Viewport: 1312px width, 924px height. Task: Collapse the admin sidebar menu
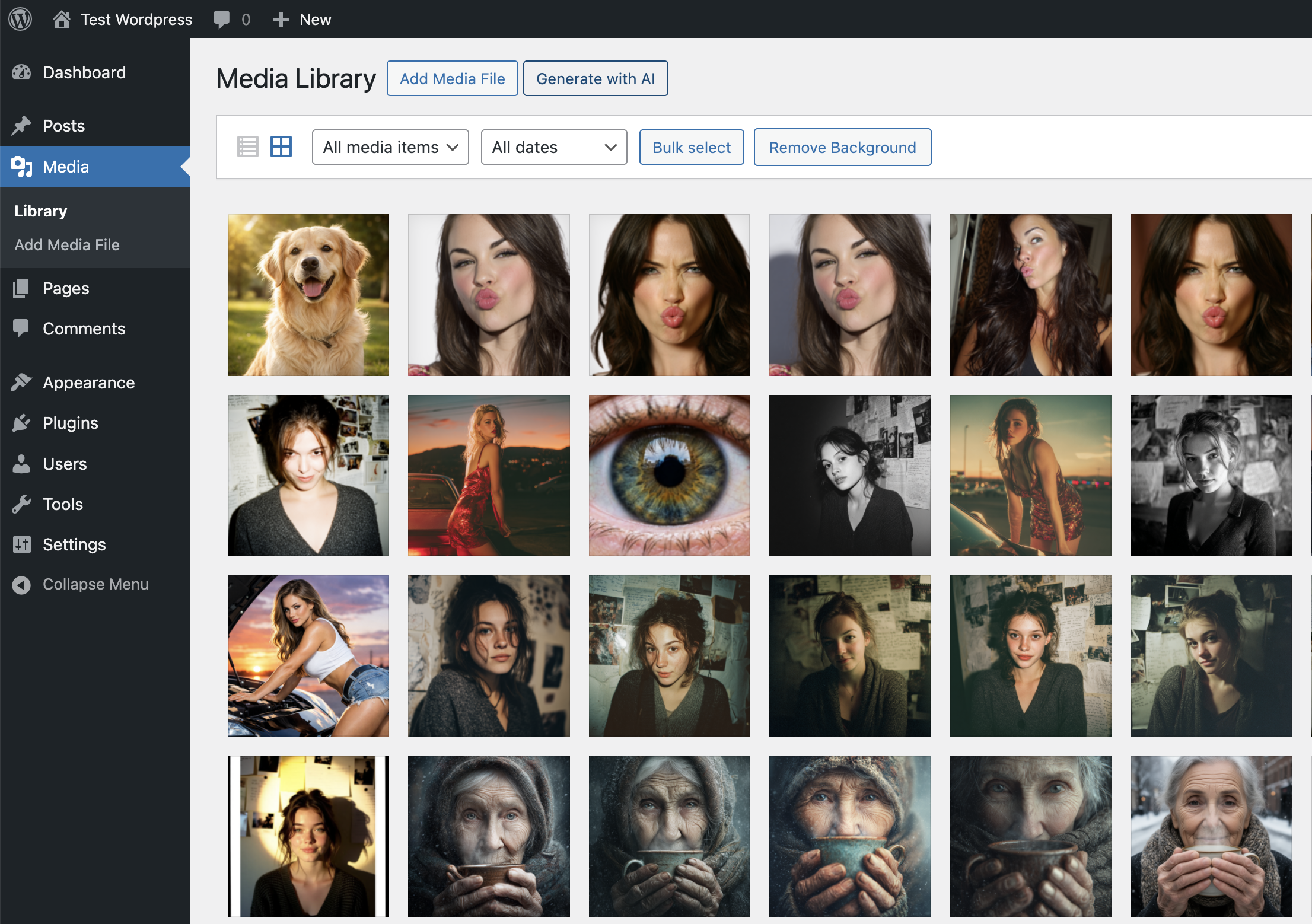22,584
